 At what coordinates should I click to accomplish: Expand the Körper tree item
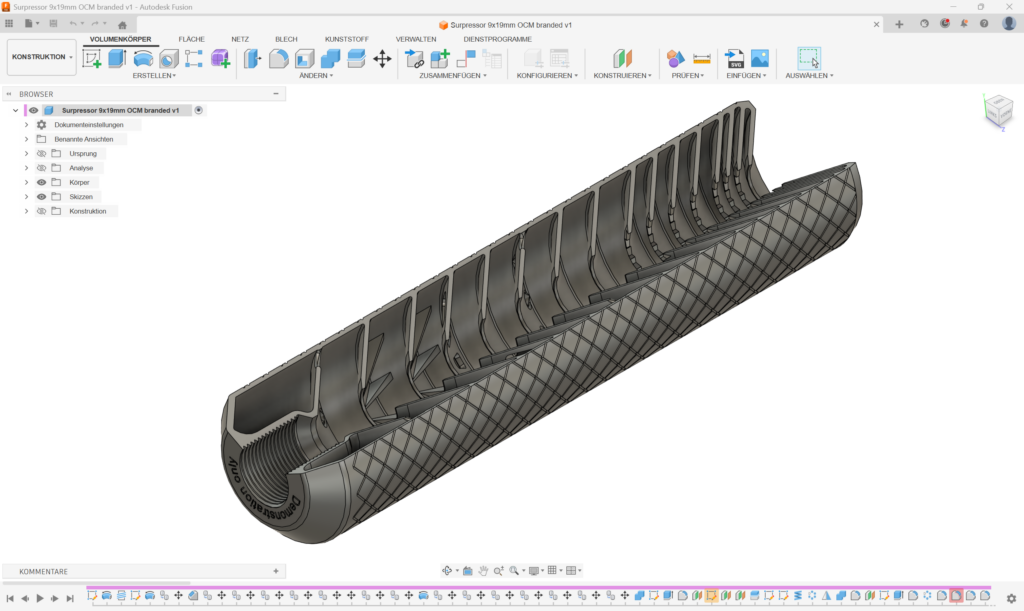[x=26, y=182]
